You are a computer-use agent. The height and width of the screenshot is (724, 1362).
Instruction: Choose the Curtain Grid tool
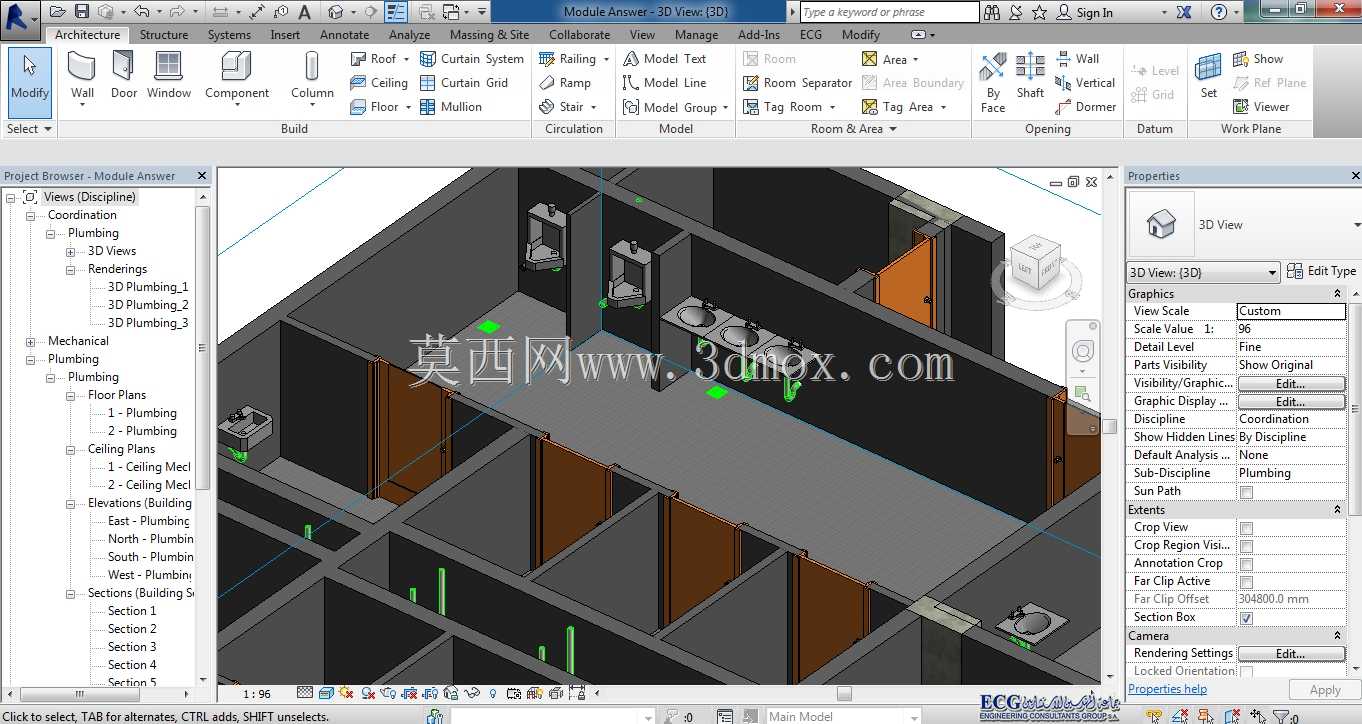464,83
